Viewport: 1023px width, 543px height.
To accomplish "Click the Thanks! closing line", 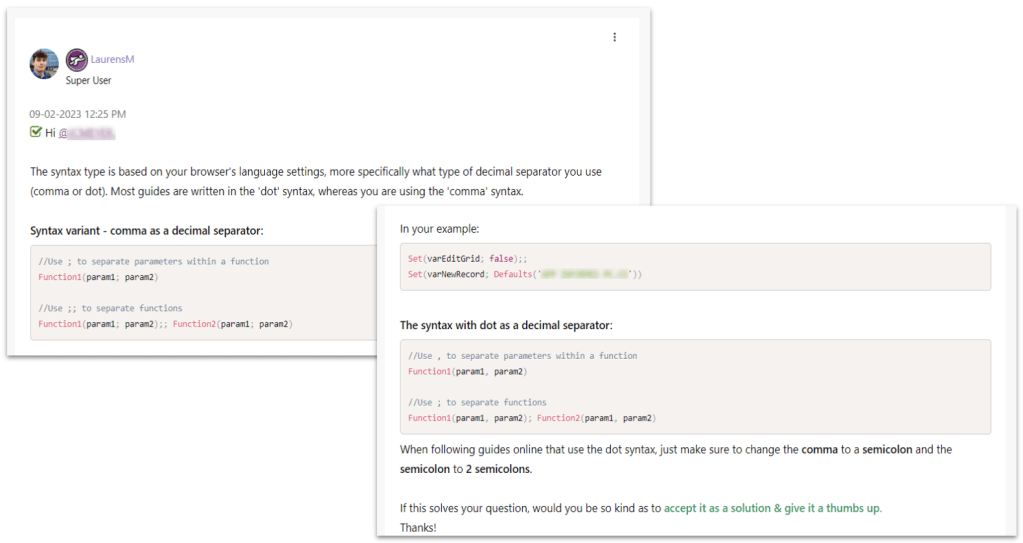I will point(418,527).
